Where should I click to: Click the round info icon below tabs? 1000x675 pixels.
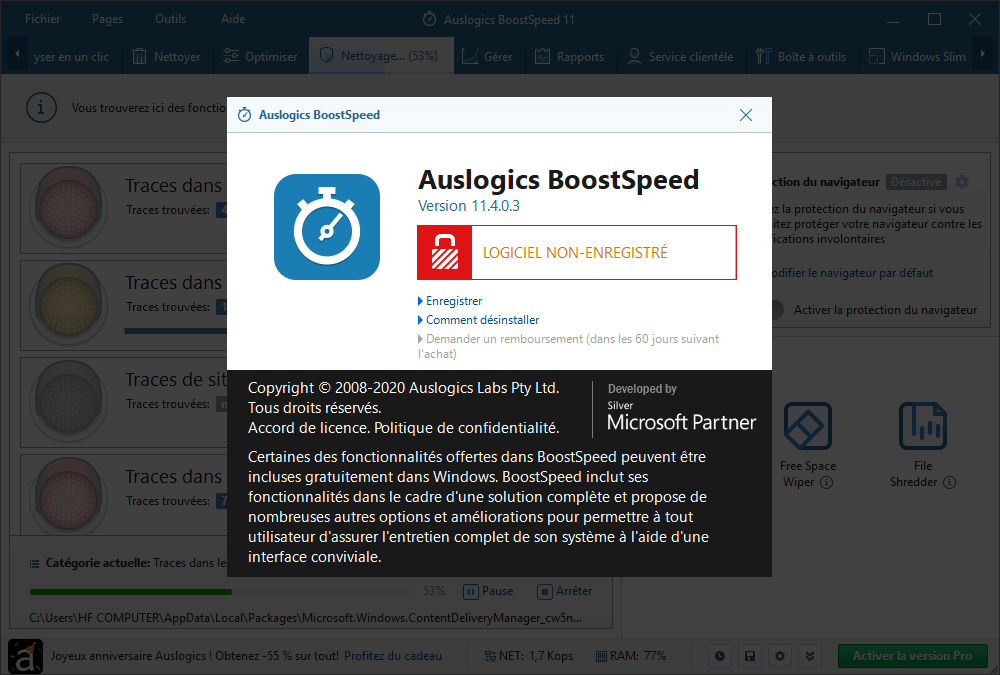coord(41,108)
